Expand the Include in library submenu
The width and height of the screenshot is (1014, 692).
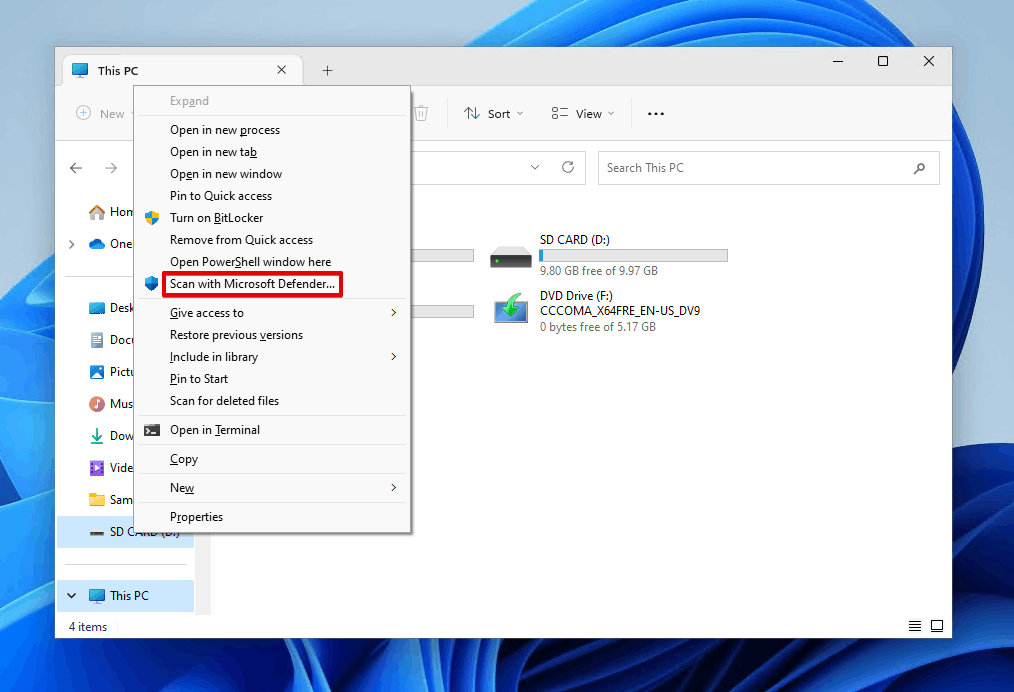[393, 356]
